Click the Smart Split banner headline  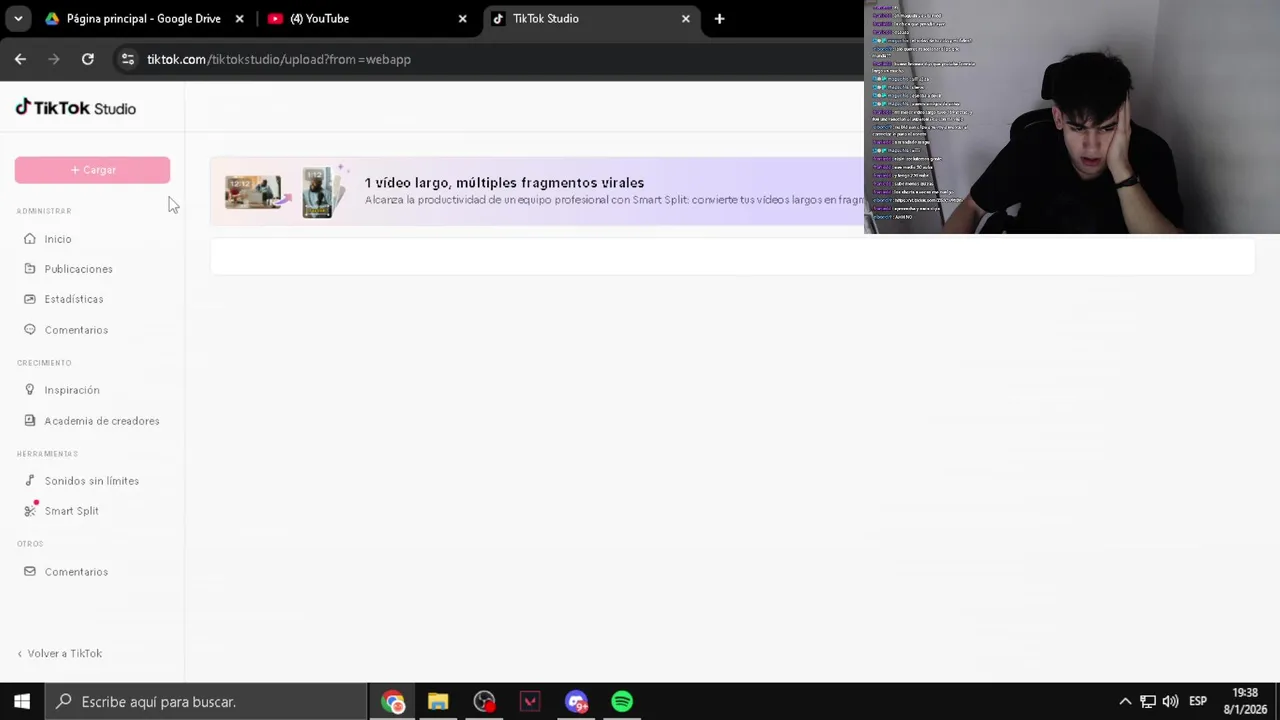pos(504,183)
